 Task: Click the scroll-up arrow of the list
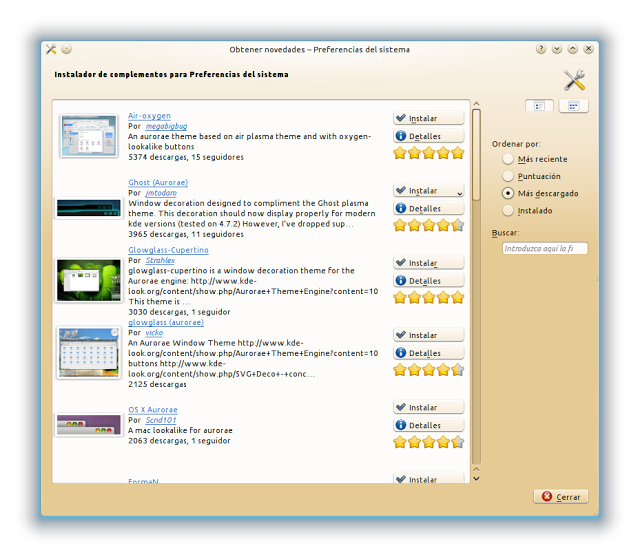click(x=476, y=103)
